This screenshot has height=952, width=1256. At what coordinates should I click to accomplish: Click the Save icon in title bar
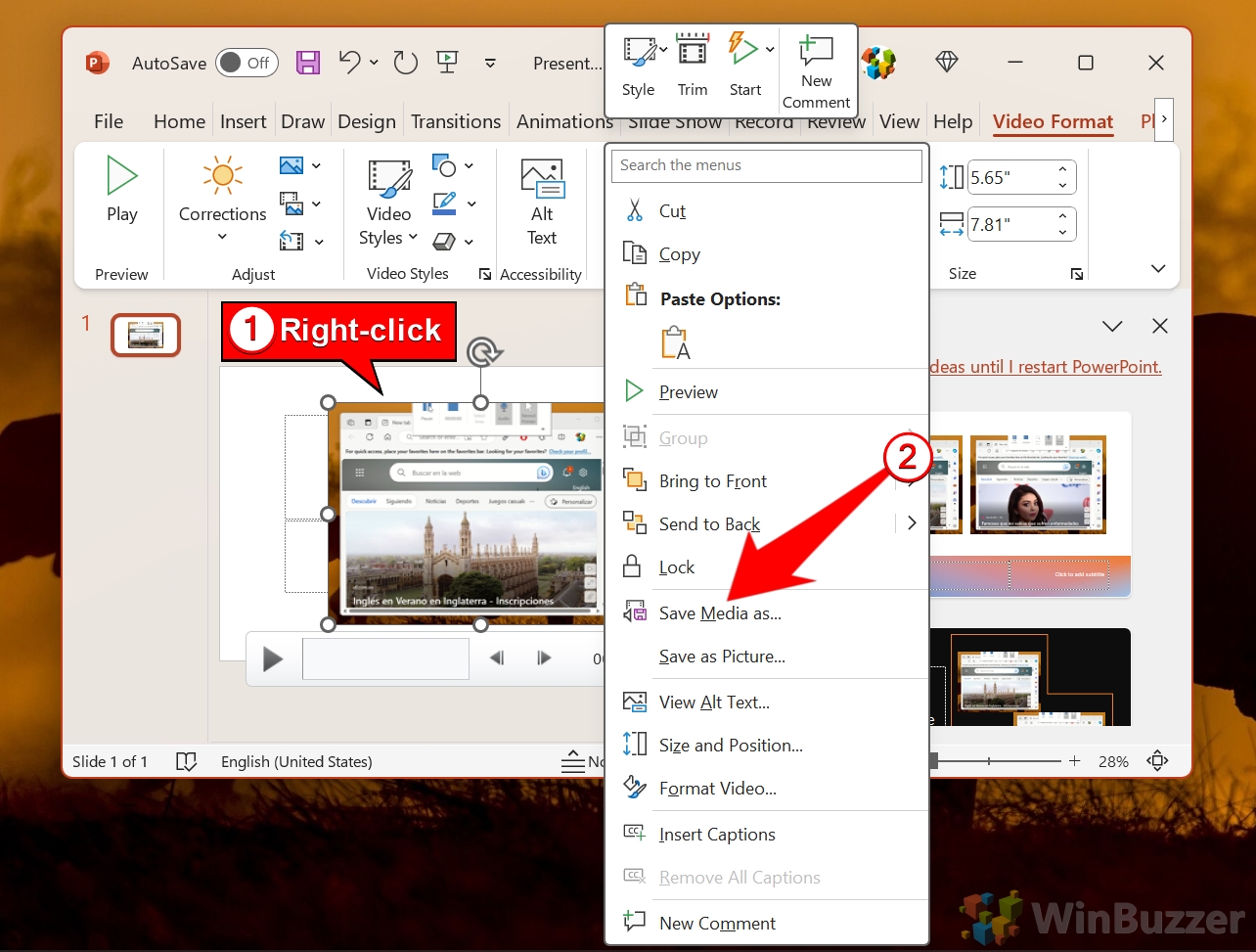tap(308, 63)
